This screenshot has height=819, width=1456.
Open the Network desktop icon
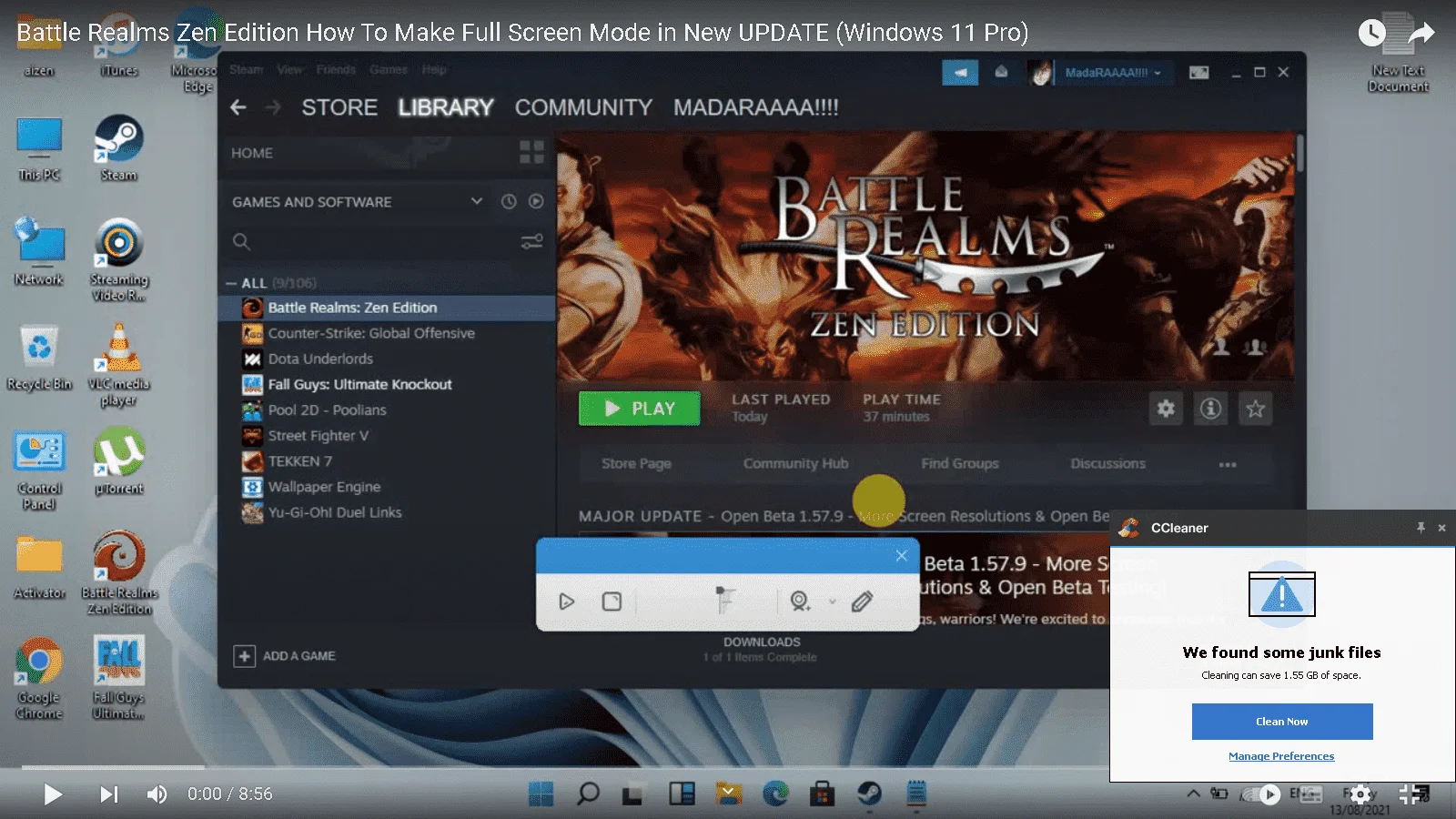coord(39,252)
